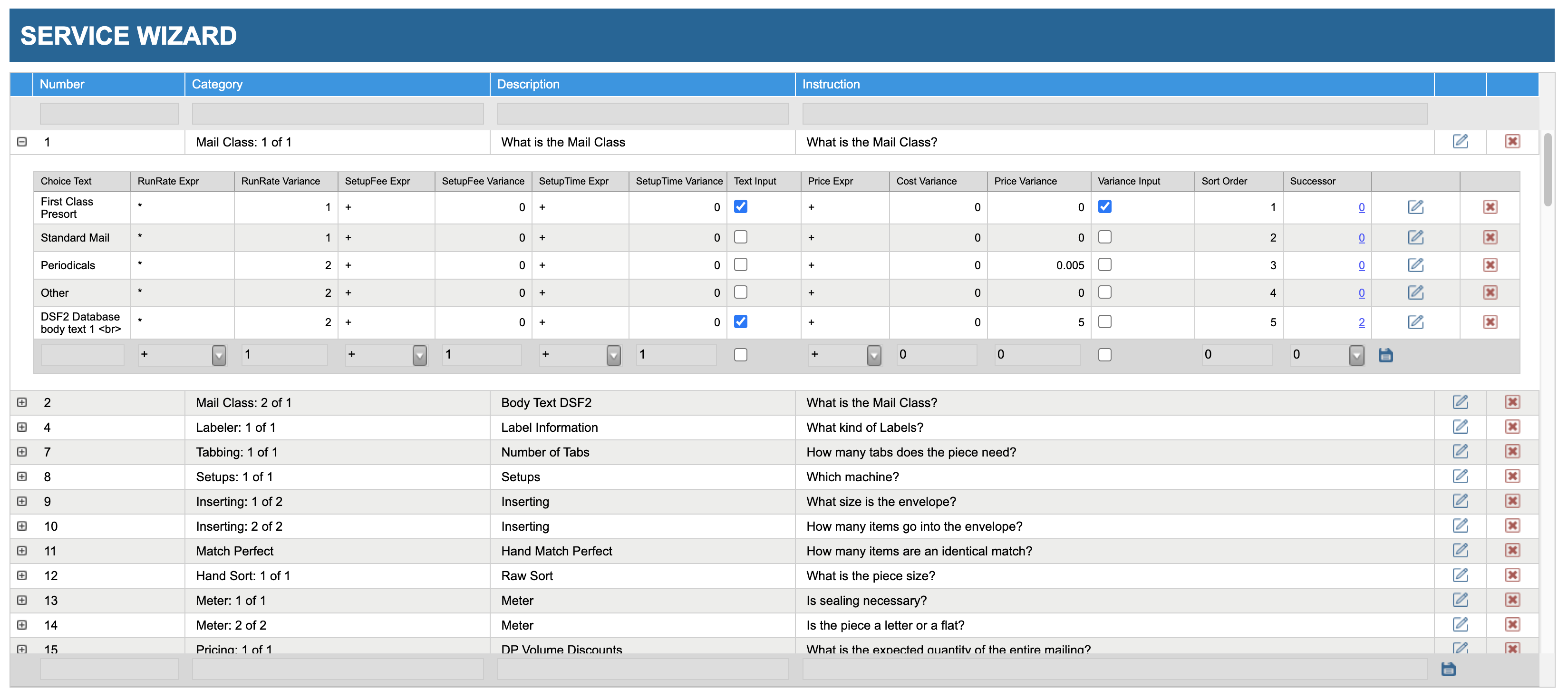Check Variance Input in new choice row

click(1105, 354)
